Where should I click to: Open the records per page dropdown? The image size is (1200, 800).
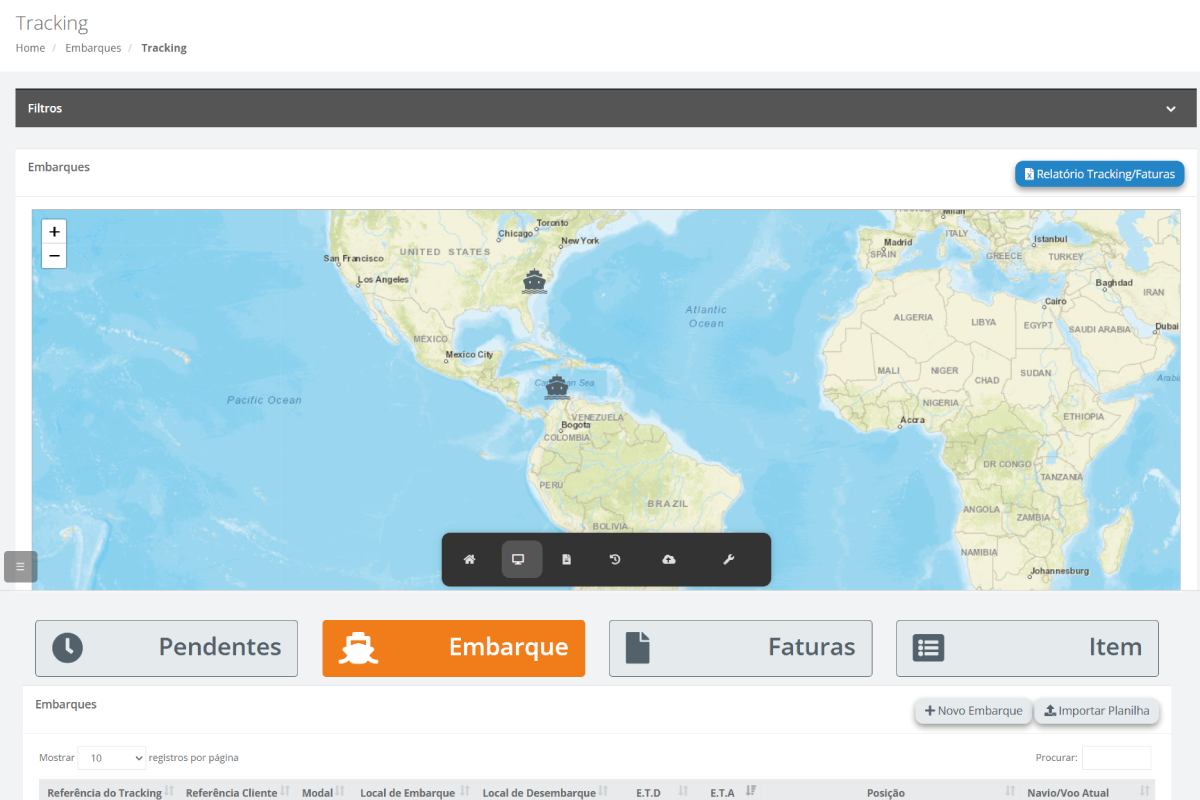click(112, 758)
